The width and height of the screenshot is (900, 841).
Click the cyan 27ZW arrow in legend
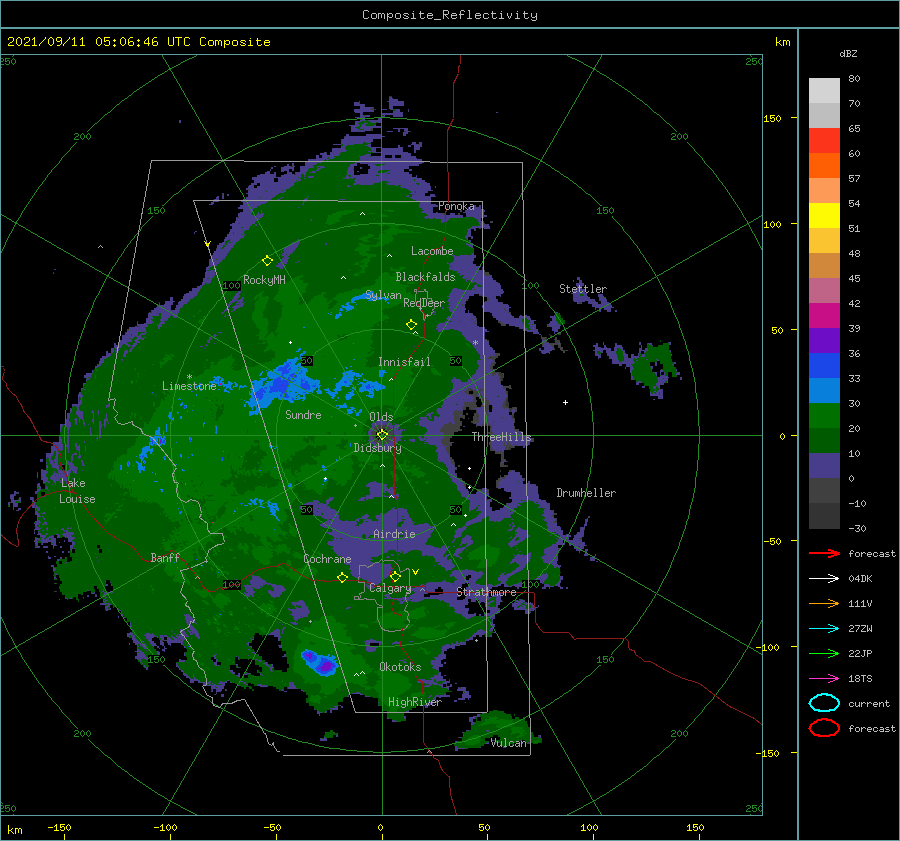pos(824,629)
